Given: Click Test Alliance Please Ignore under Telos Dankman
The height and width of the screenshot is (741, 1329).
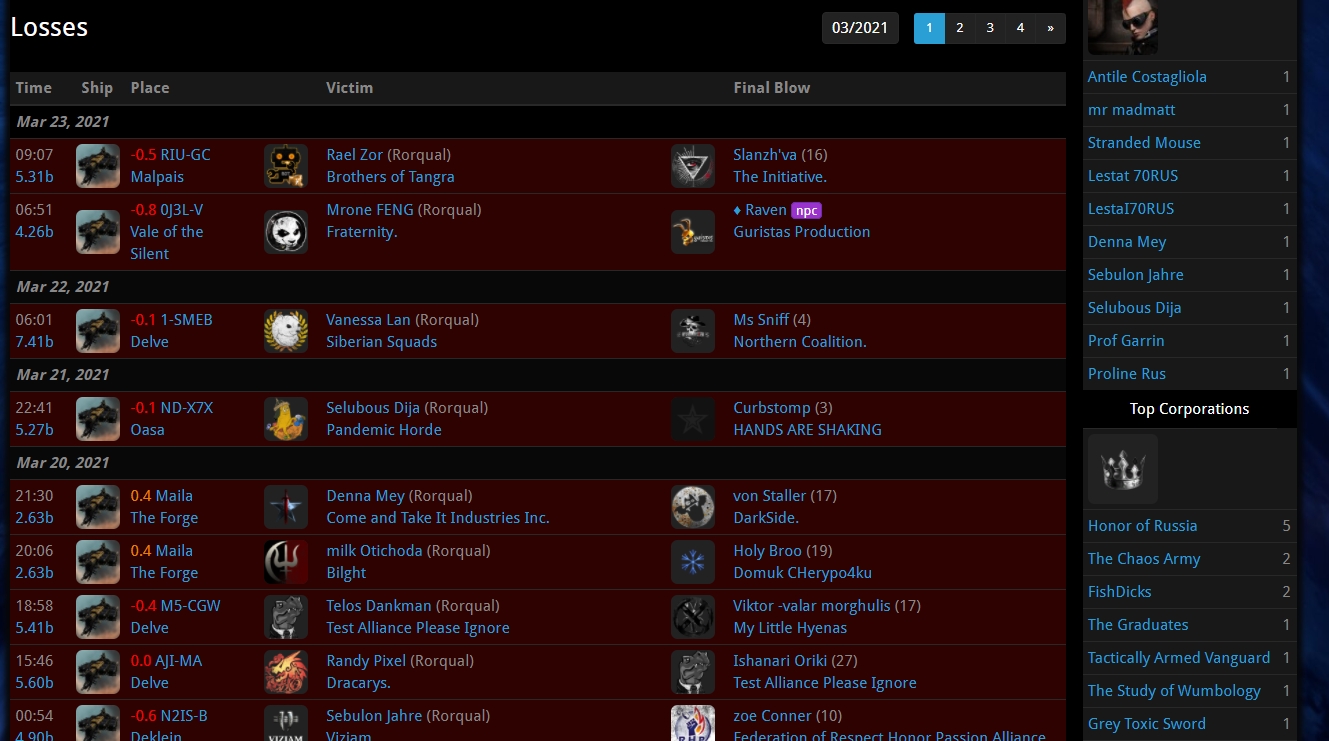Looking at the screenshot, I should [x=417, y=628].
